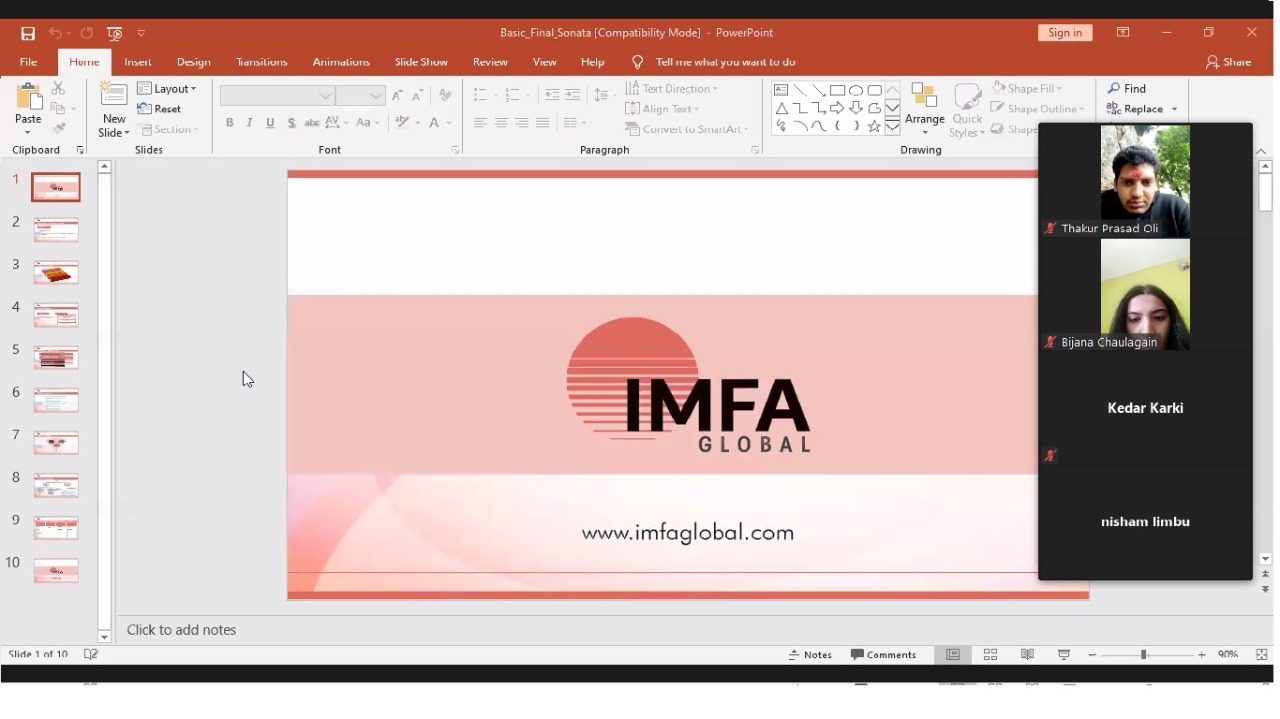
Task: Start Slide Show from status bar icon
Action: (x=1064, y=655)
